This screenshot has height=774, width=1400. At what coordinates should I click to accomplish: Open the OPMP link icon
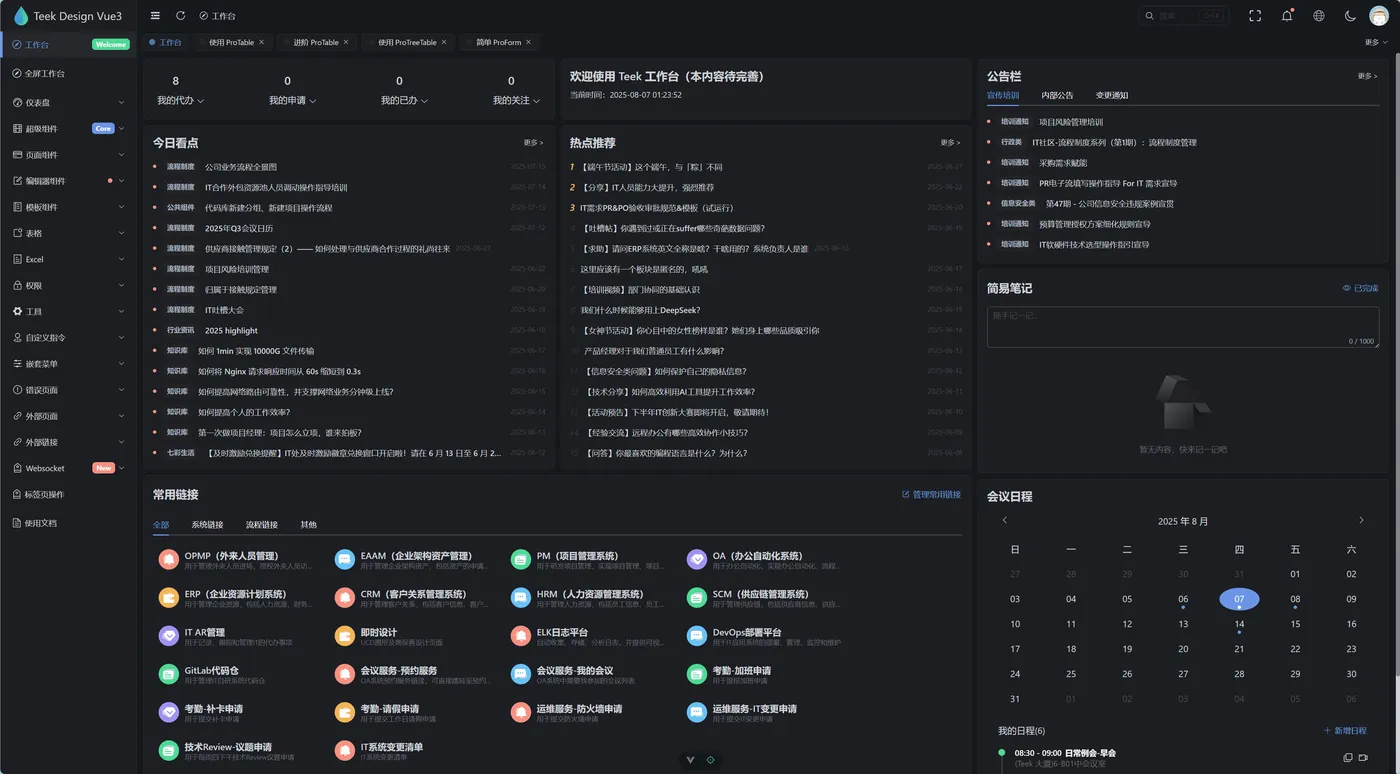point(168,560)
